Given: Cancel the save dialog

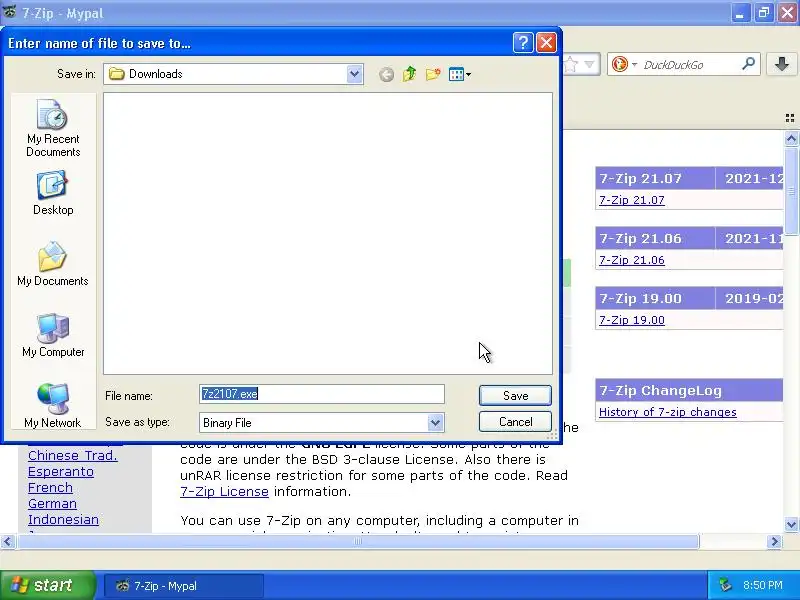Looking at the screenshot, I should tap(515, 422).
